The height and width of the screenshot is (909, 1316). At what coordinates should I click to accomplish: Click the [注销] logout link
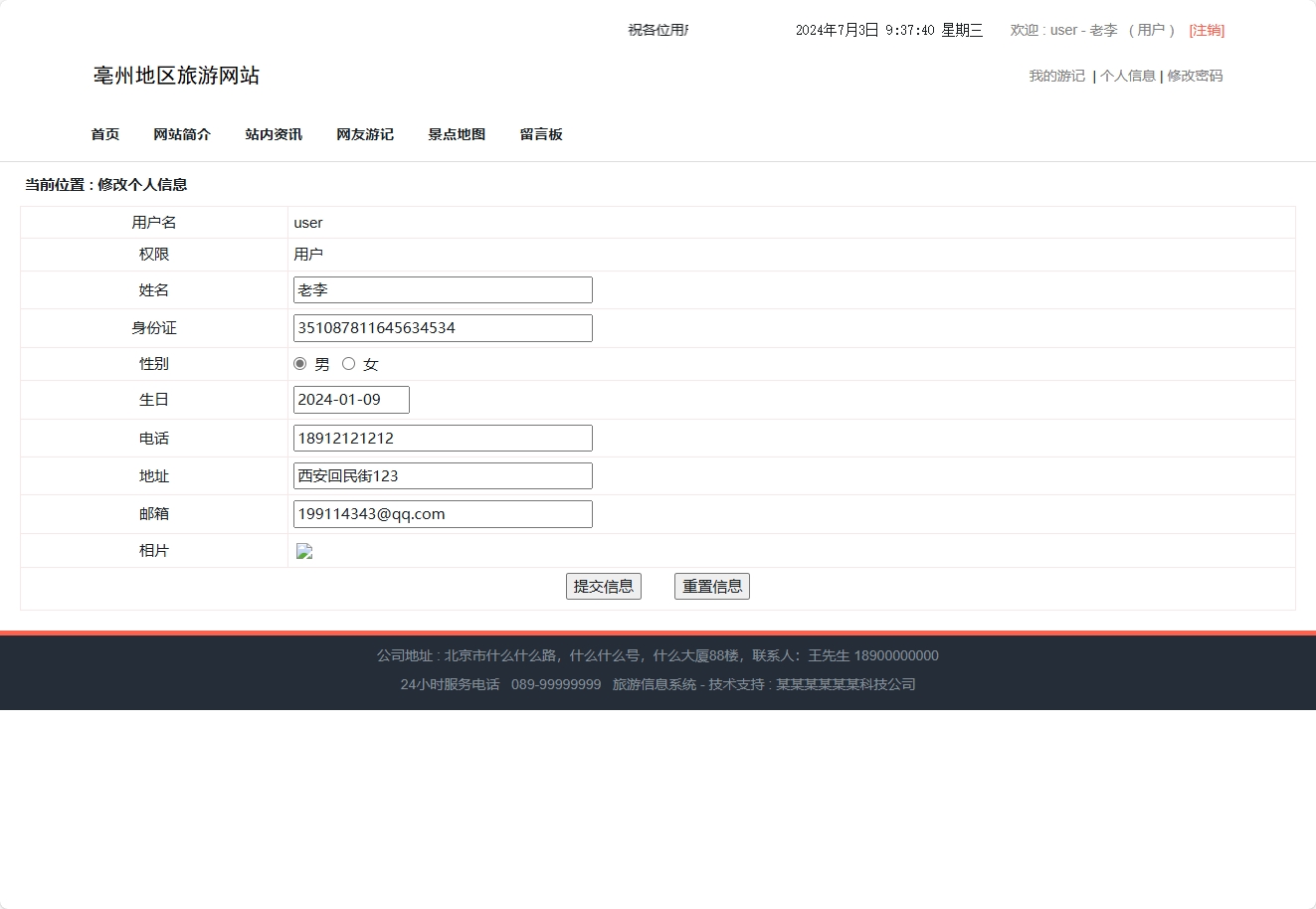click(1207, 30)
